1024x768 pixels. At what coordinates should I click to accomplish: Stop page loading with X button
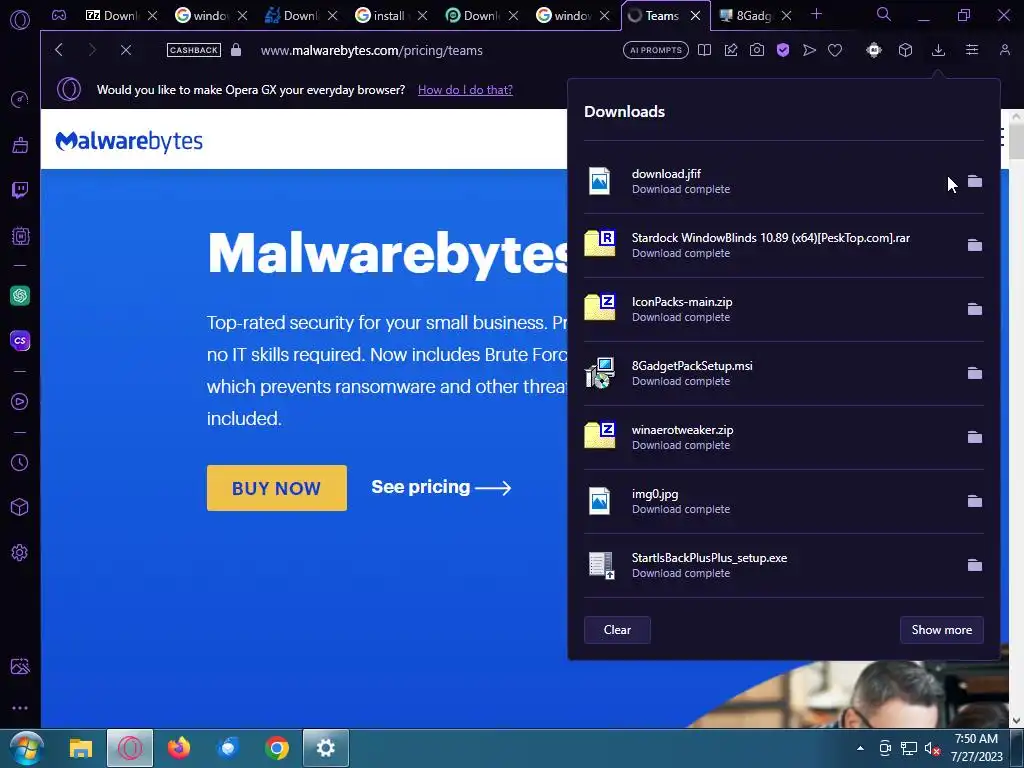pyautogui.click(x=126, y=50)
